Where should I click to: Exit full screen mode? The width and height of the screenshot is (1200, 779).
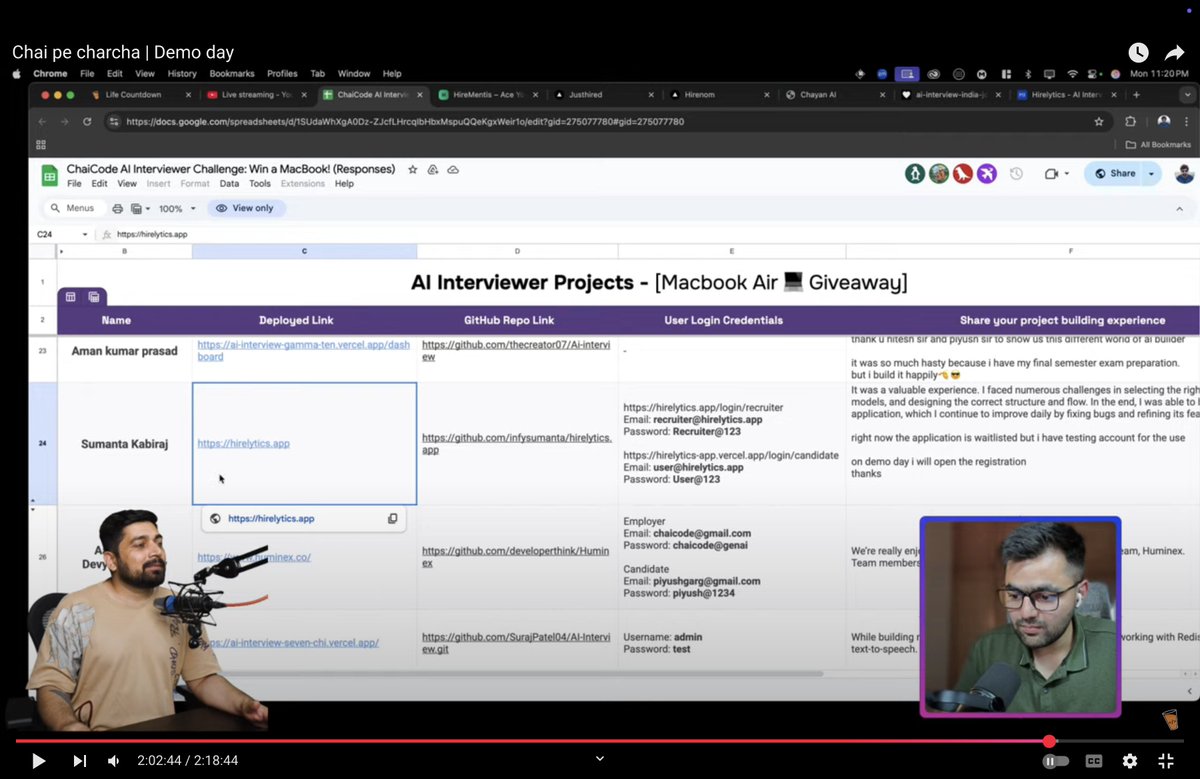1166,761
